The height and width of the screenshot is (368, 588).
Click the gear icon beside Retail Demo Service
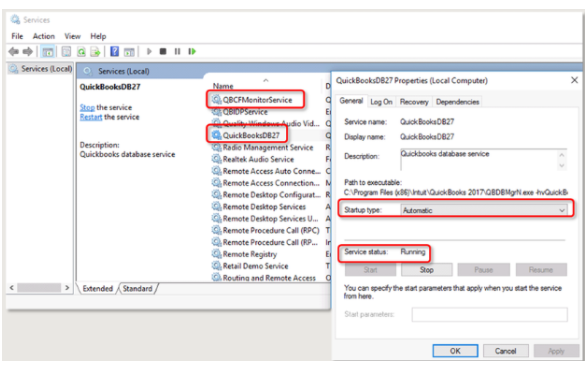216,266
